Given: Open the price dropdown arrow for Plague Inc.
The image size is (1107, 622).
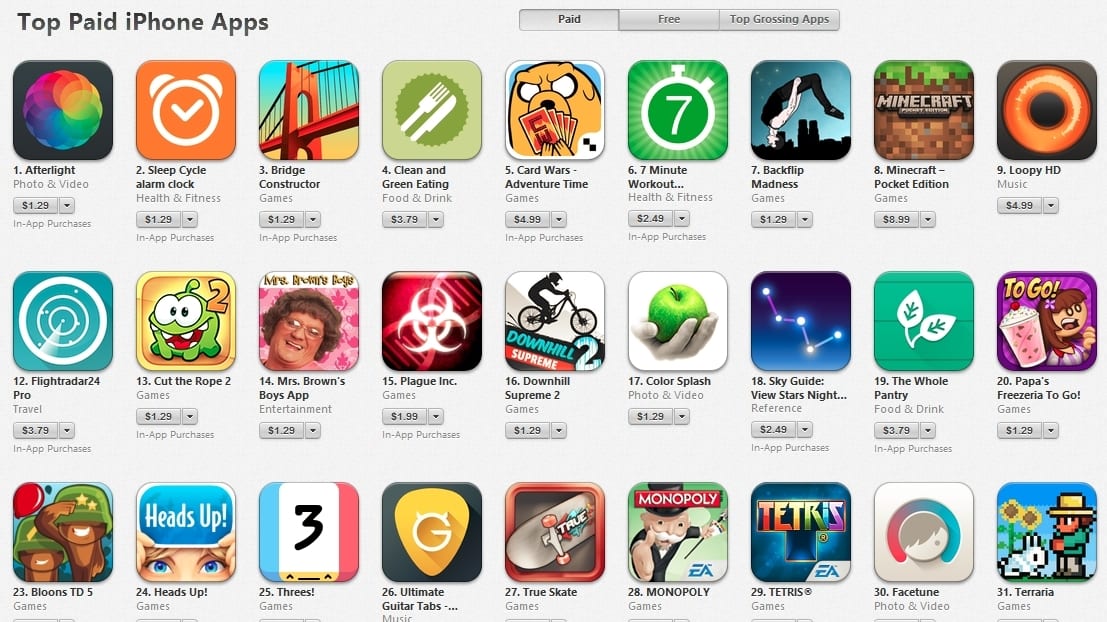Looking at the screenshot, I should 436,417.
